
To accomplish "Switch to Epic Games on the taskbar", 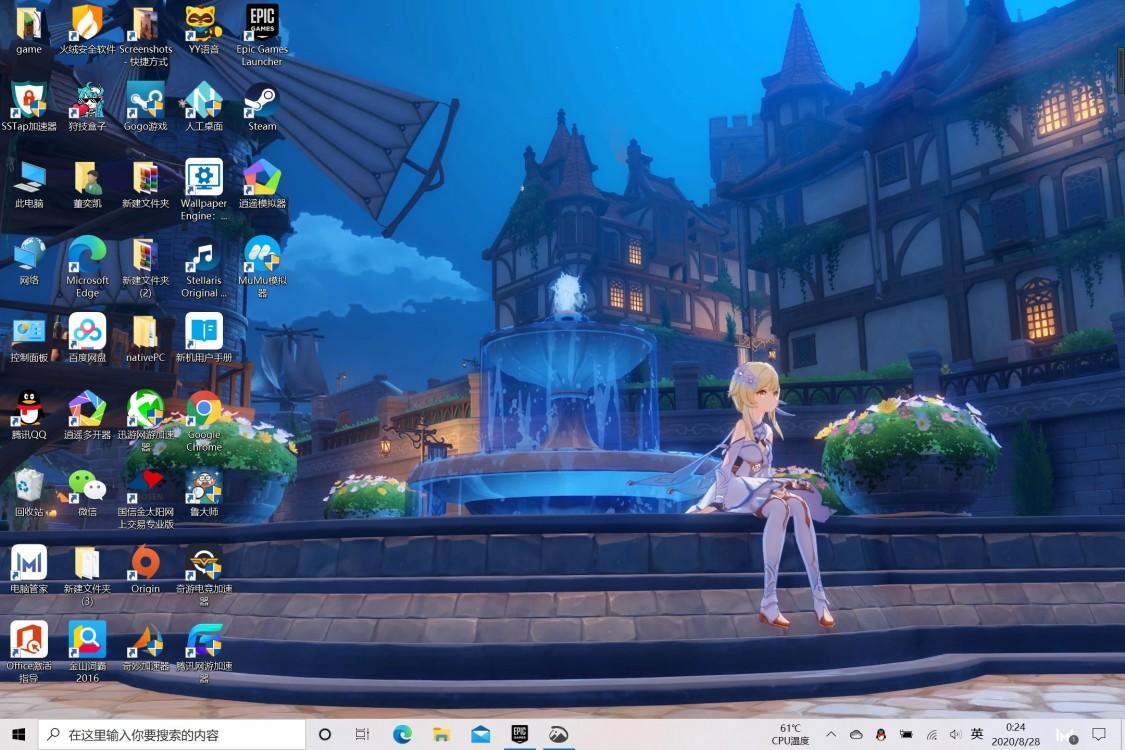I will coord(519,734).
